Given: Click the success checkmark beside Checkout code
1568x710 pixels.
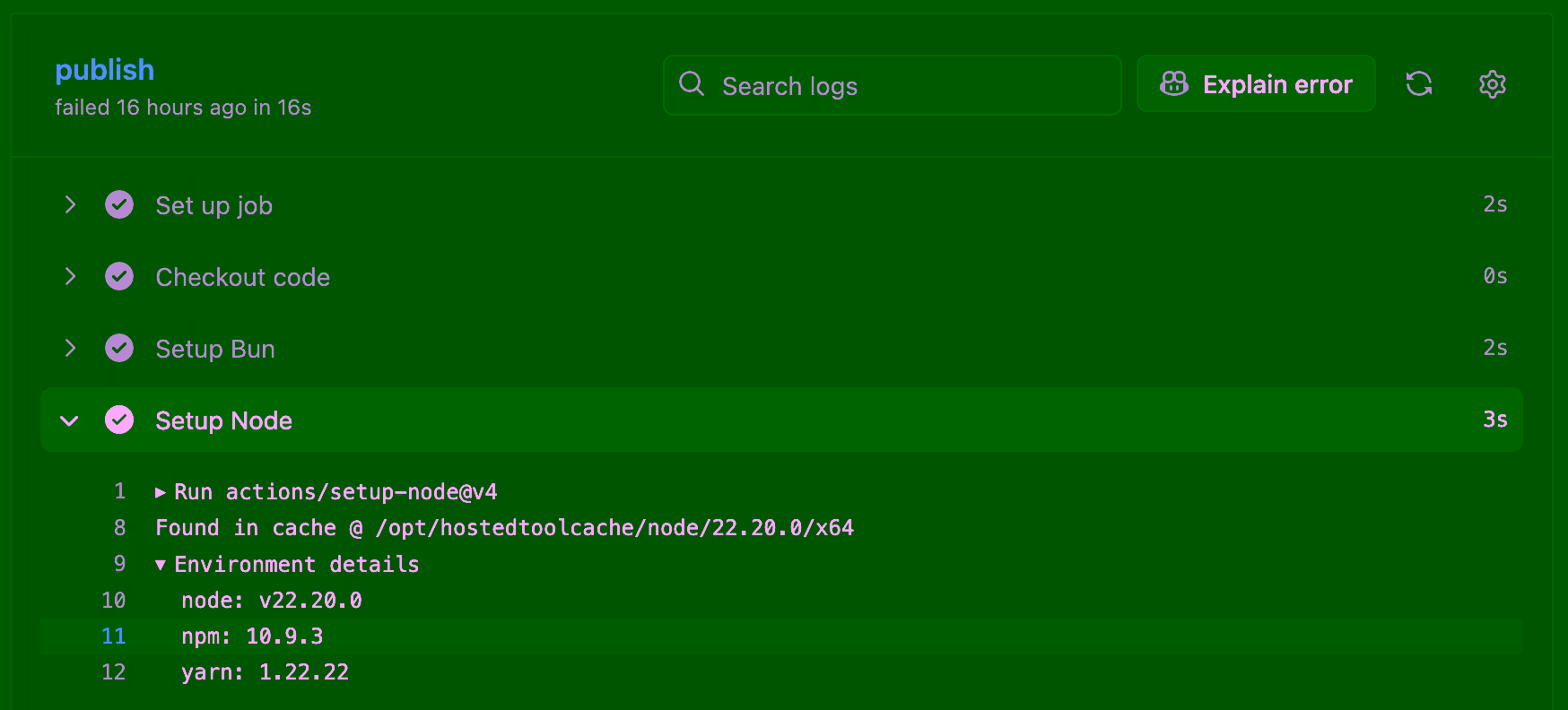Looking at the screenshot, I should [x=119, y=276].
